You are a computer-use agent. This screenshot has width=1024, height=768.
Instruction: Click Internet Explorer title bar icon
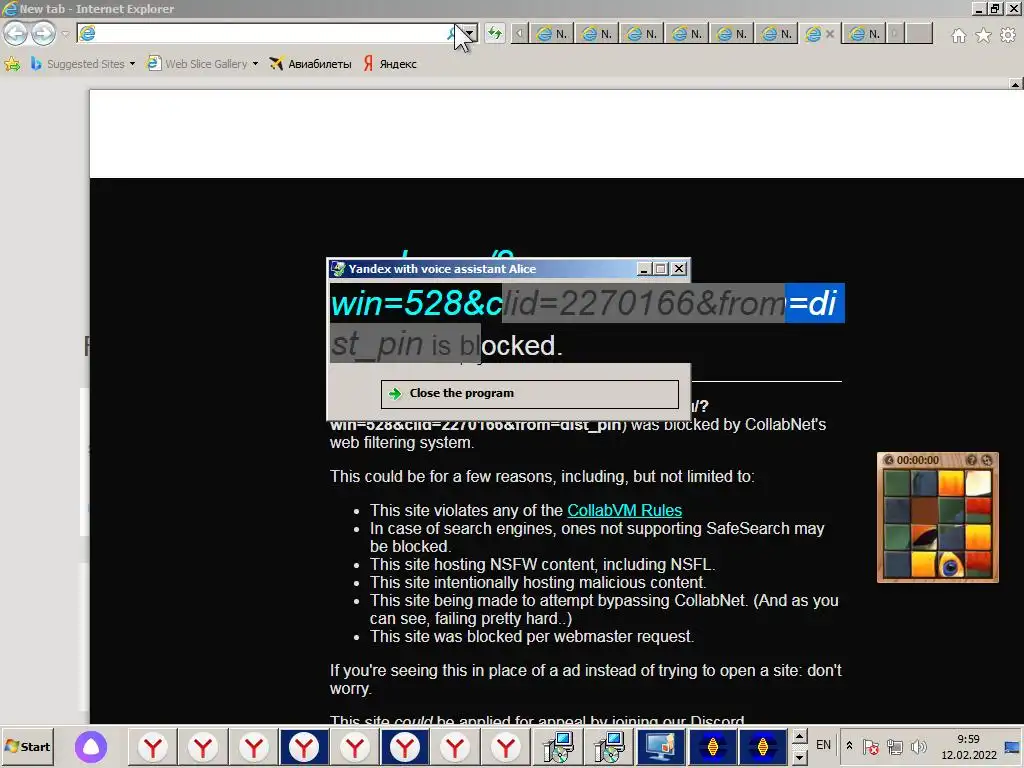tap(10, 8)
